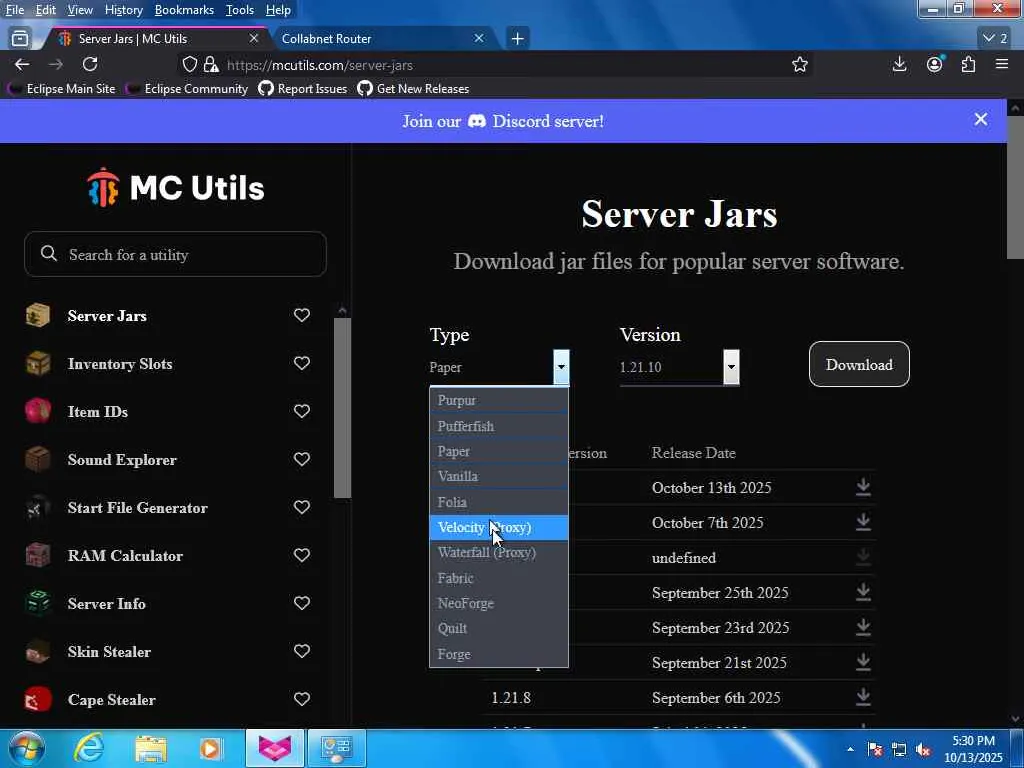Viewport: 1024px width, 768px height.
Task: Go back to the previous page
Action: (22, 64)
